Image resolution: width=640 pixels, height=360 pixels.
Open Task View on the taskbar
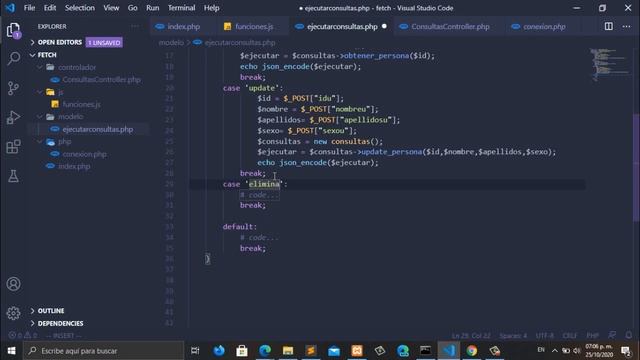tap(195, 351)
